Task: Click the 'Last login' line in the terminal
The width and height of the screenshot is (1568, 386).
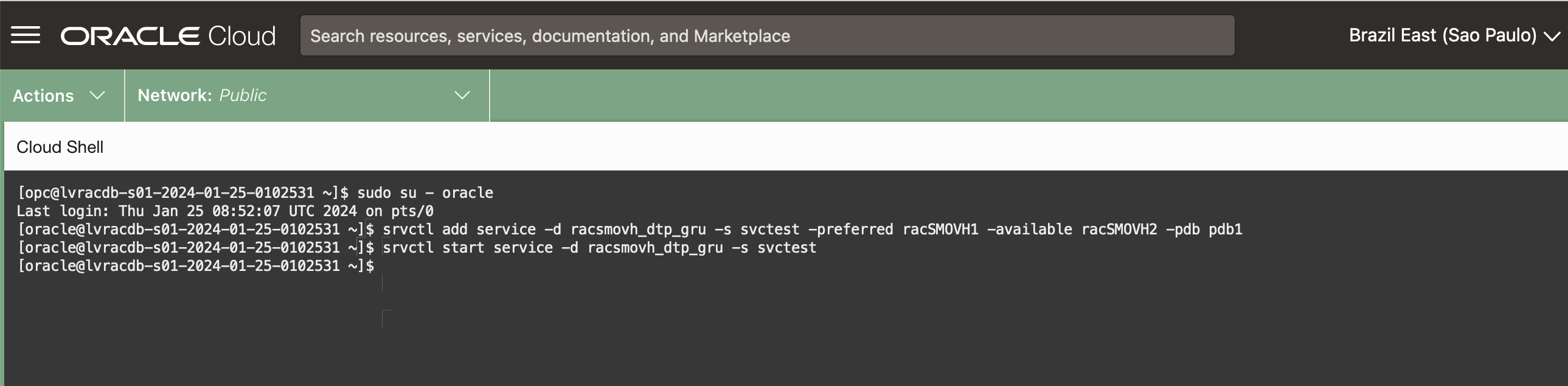Action: pos(224,211)
